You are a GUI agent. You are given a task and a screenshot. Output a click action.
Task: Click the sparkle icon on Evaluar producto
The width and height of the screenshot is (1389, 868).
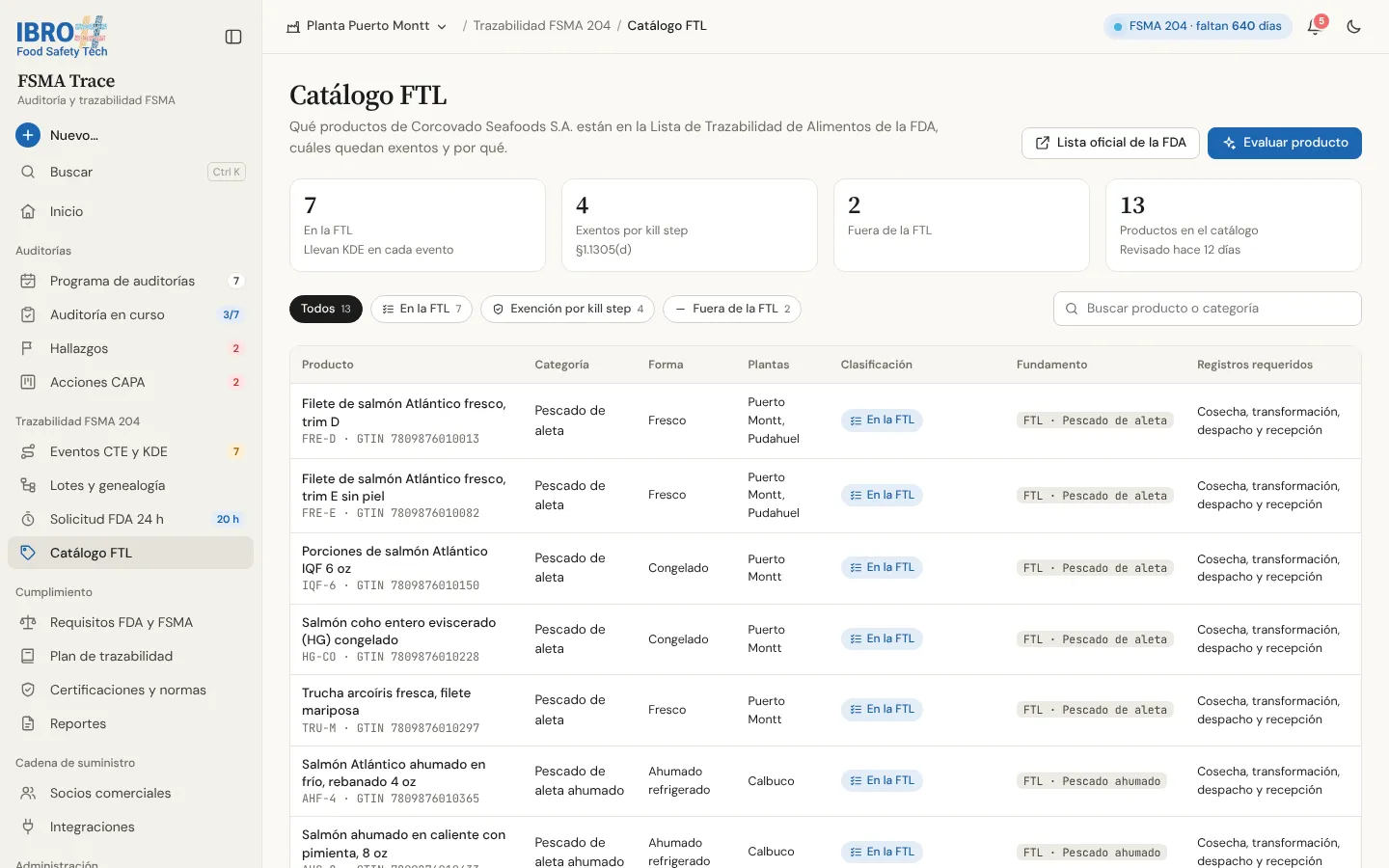click(1230, 143)
